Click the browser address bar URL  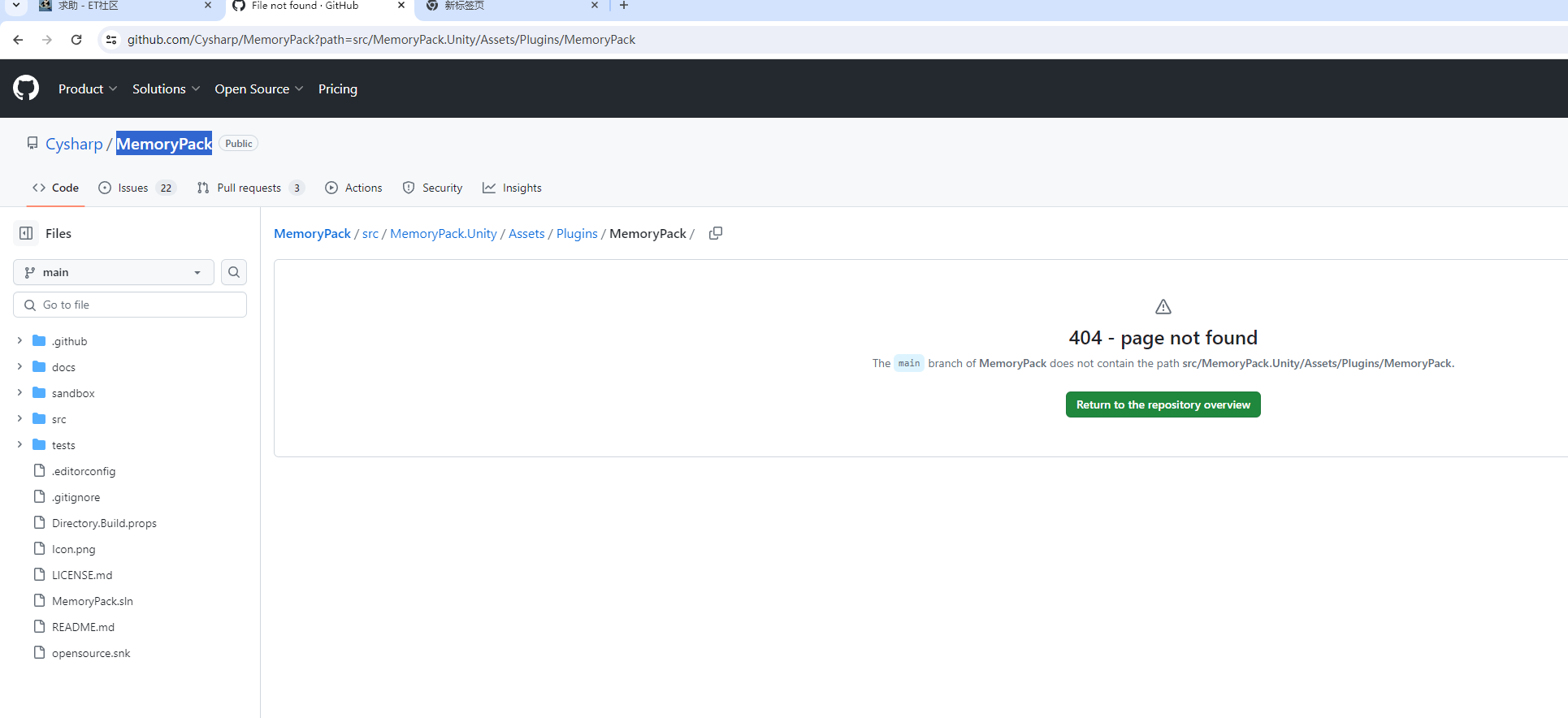pyautogui.click(x=381, y=40)
